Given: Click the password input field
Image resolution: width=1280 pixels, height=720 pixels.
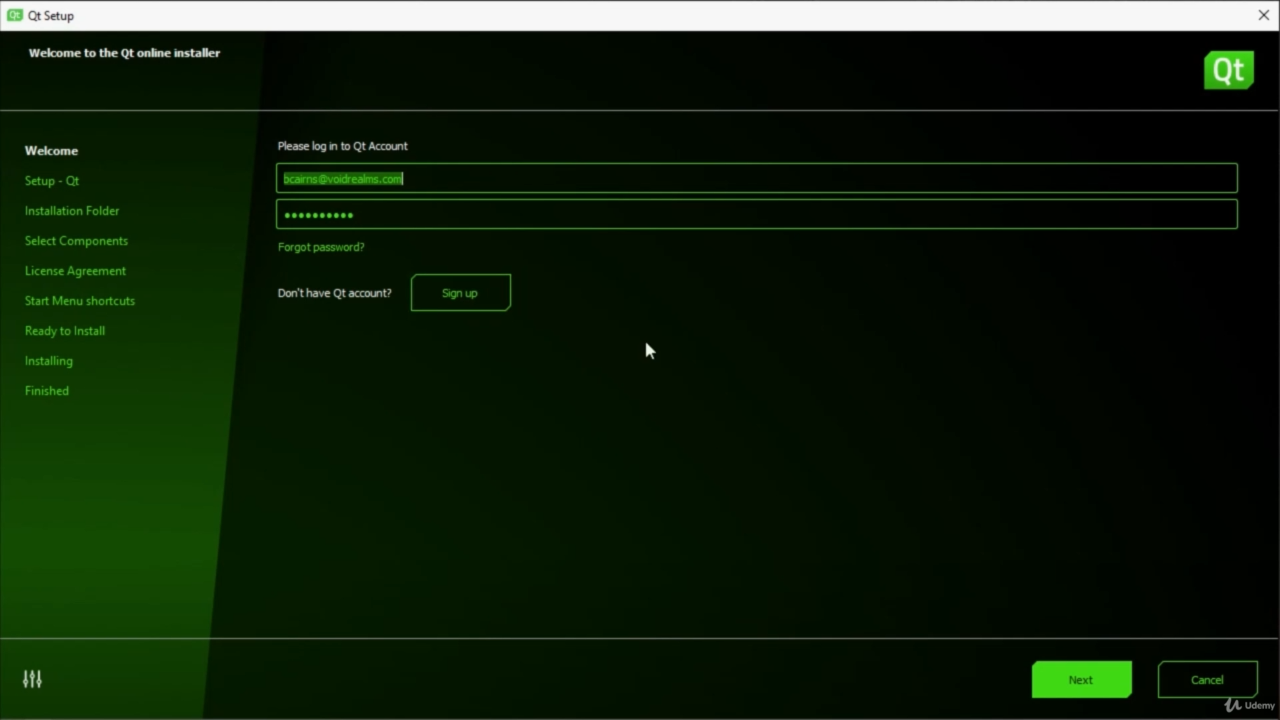Looking at the screenshot, I should (x=757, y=214).
